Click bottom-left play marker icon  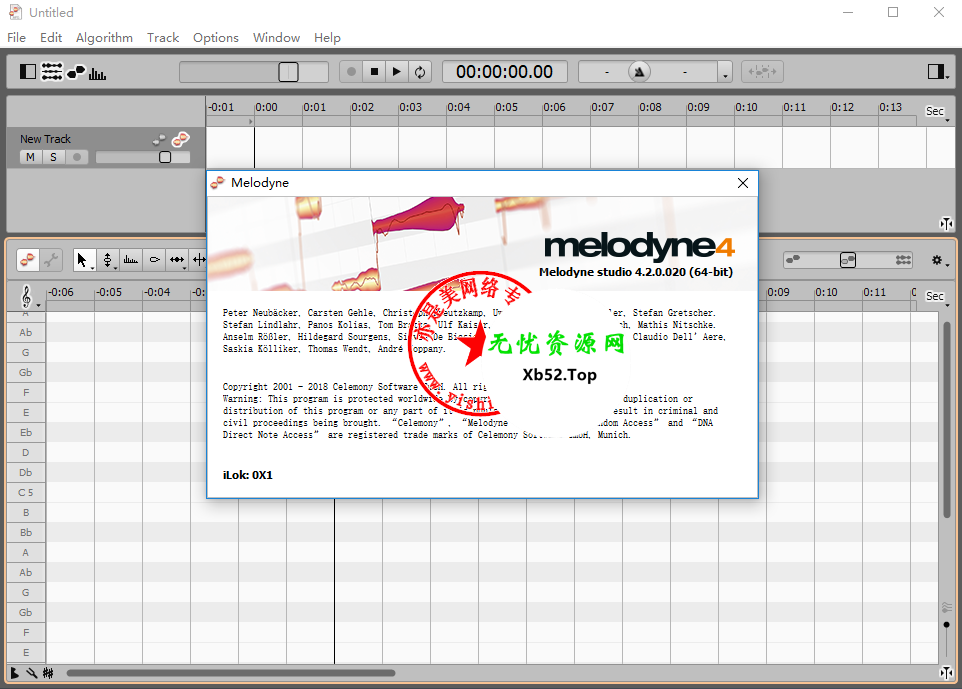(x=15, y=673)
